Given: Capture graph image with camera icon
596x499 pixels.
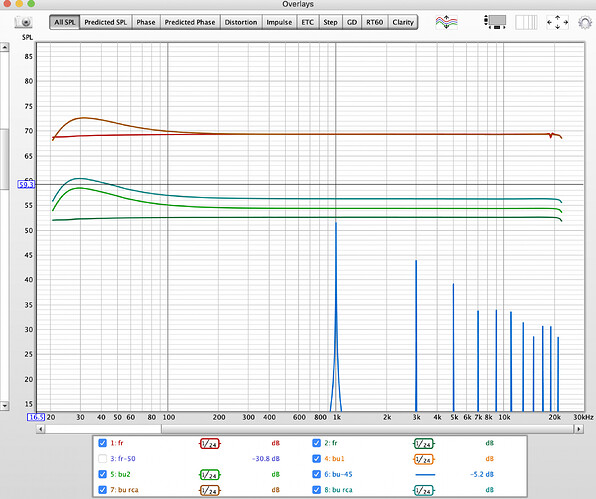Looking at the screenshot, I should point(23,22).
